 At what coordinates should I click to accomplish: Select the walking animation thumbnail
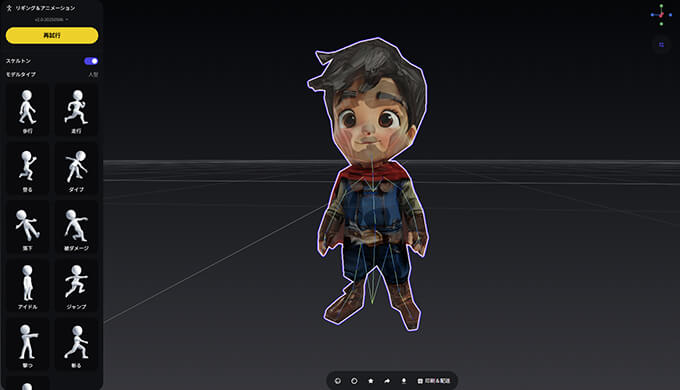(27, 111)
